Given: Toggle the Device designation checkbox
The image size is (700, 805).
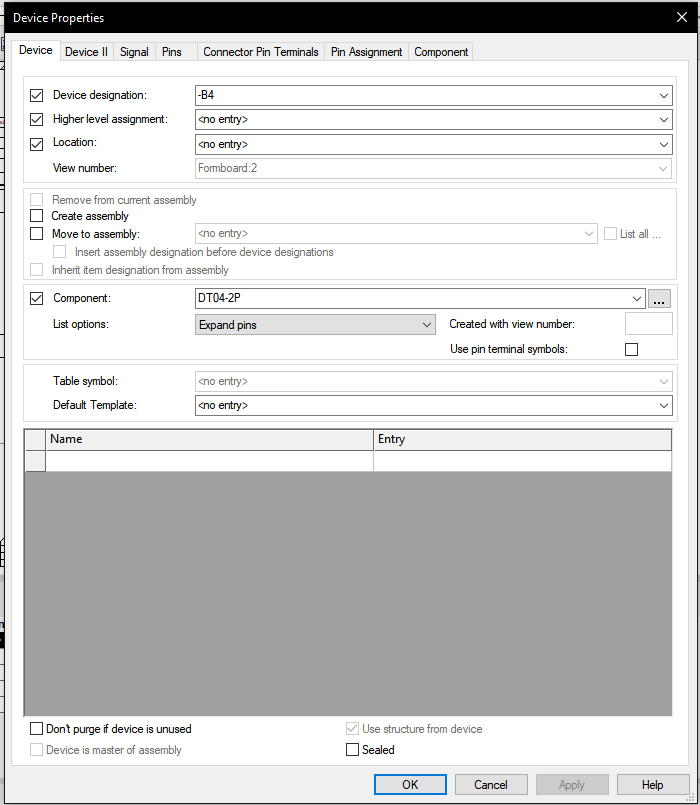Looking at the screenshot, I should pyautogui.click(x=37, y=96).
